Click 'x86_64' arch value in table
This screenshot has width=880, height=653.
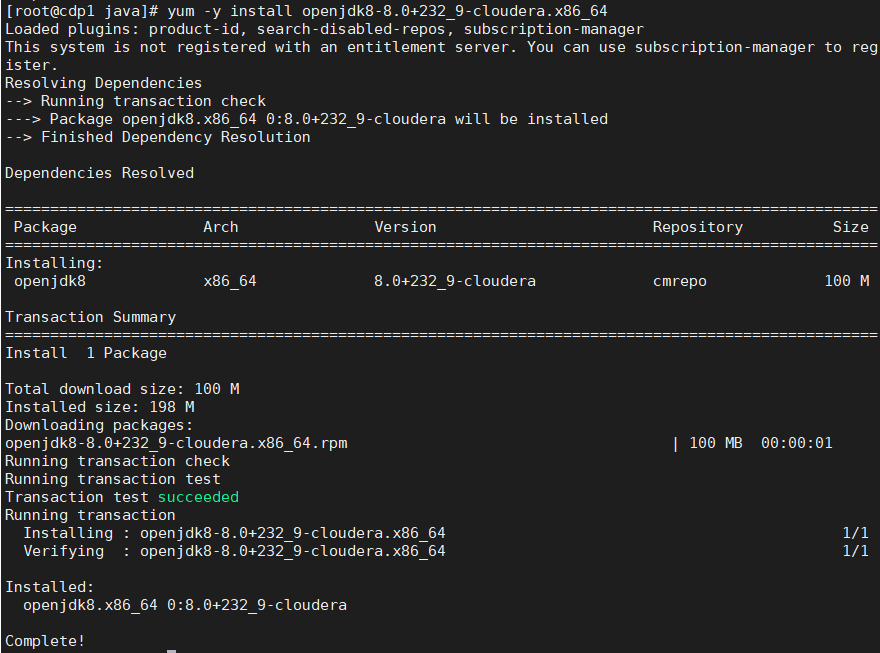pos(230,280)
